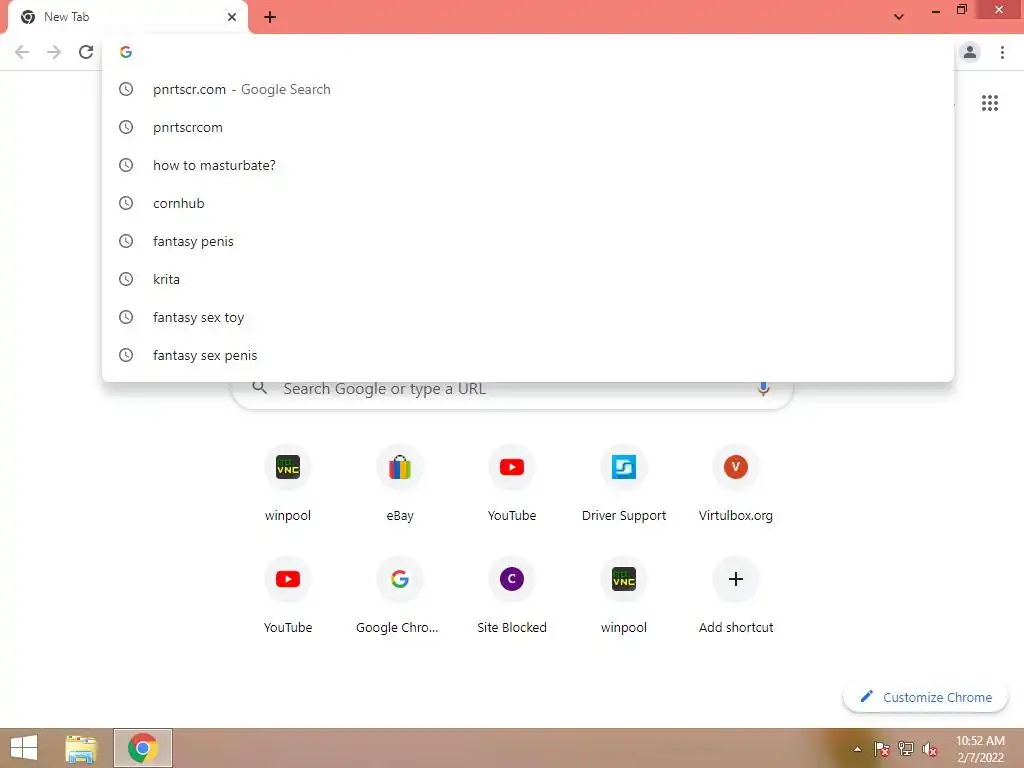Image resolution: width=1024 pixels, height=768 pixels.
Task: Click the network tray icon
Action: [x=906, y=749]
